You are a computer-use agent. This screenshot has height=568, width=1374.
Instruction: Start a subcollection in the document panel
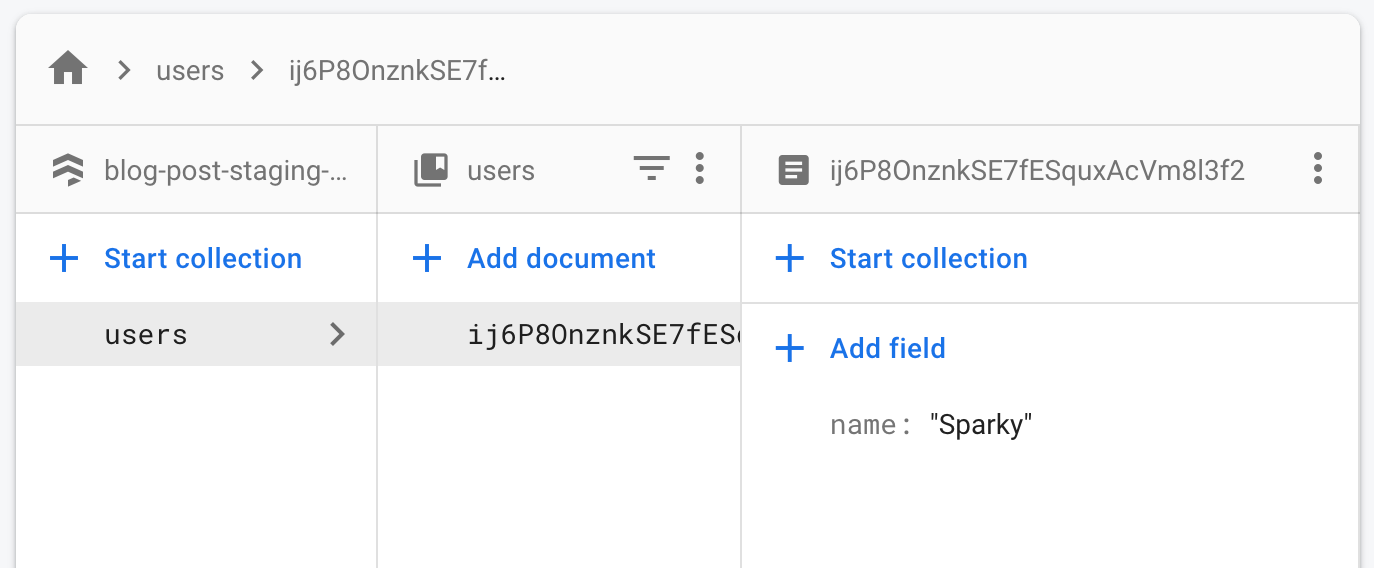pos(902,259)
